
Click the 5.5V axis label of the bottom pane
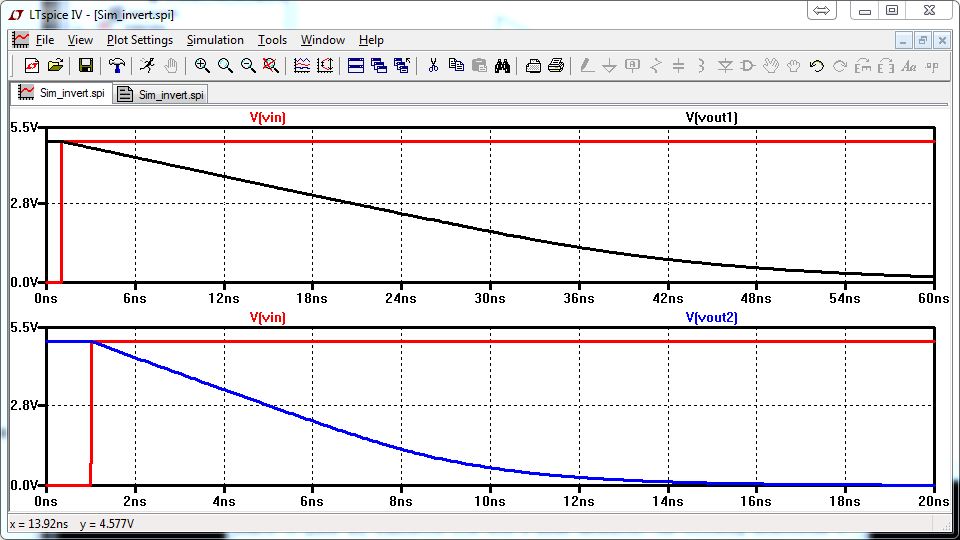pyautogui.click(x=22, y=328)
